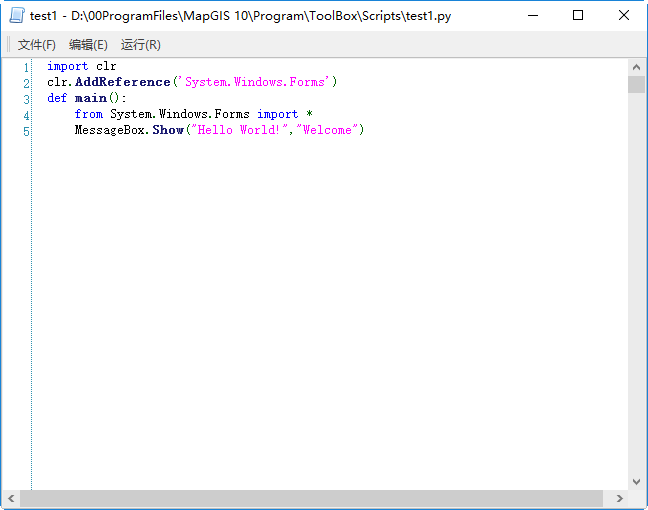Screen dimensions: 648x510
Task: Click line number 3 in the gutter
Action: [x=26, y=99]
